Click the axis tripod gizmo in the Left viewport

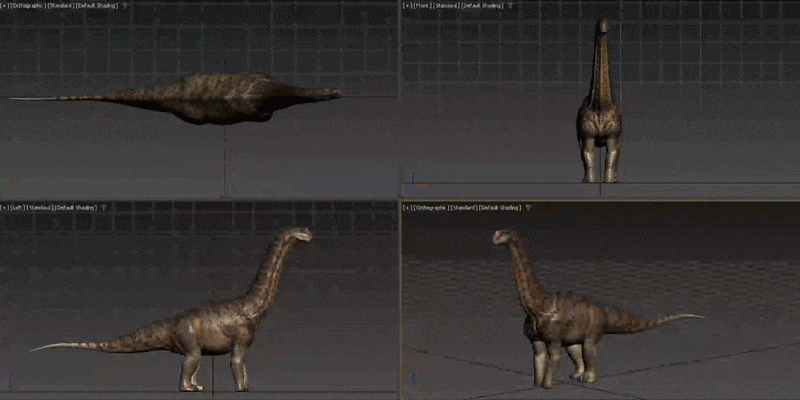coord(9,381)
